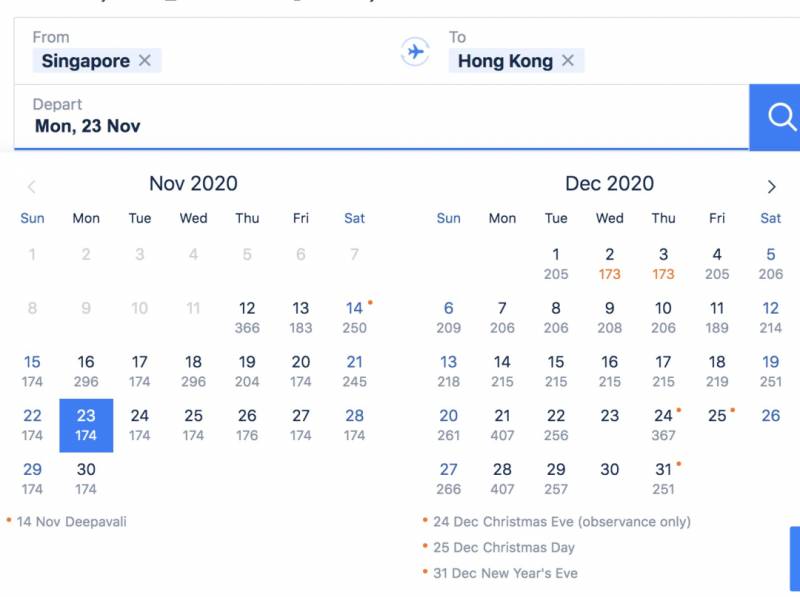This screenshot has width=800, height=597.
Task: Choose 12 Nov priced at 366
Action: click(x=247, y=316)
